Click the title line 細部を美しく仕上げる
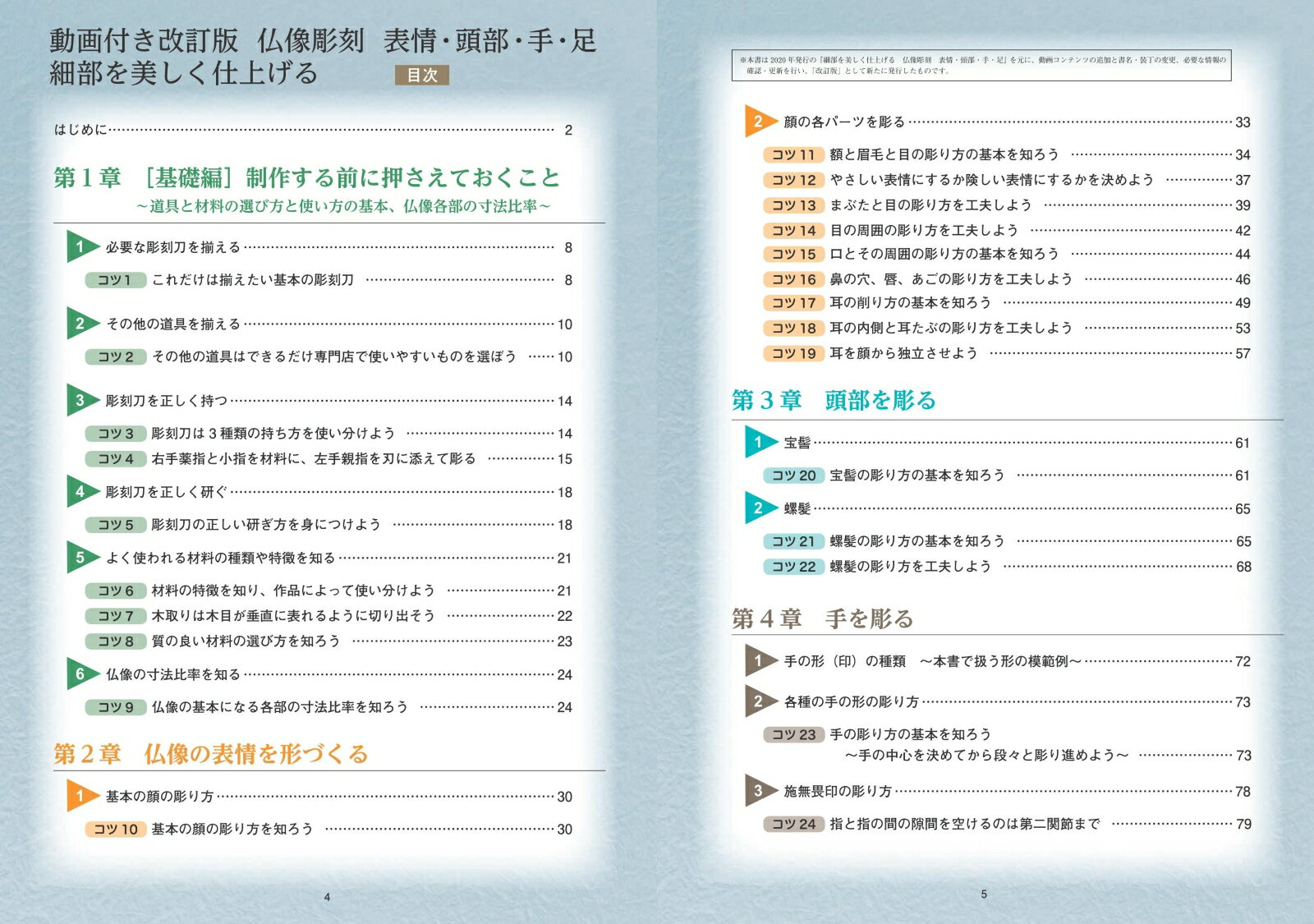 tap(183, 74)
